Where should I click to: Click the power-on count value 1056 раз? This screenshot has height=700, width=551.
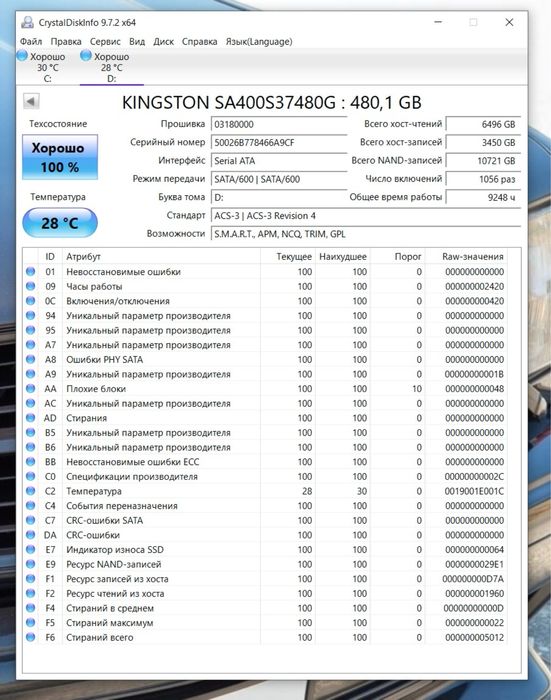483,179
